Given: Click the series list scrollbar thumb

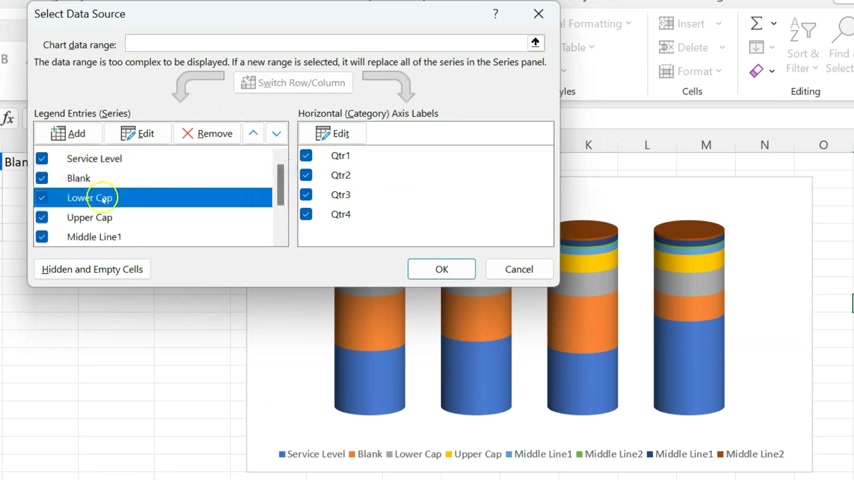Looking at the screenshot, I should [280, 185].
